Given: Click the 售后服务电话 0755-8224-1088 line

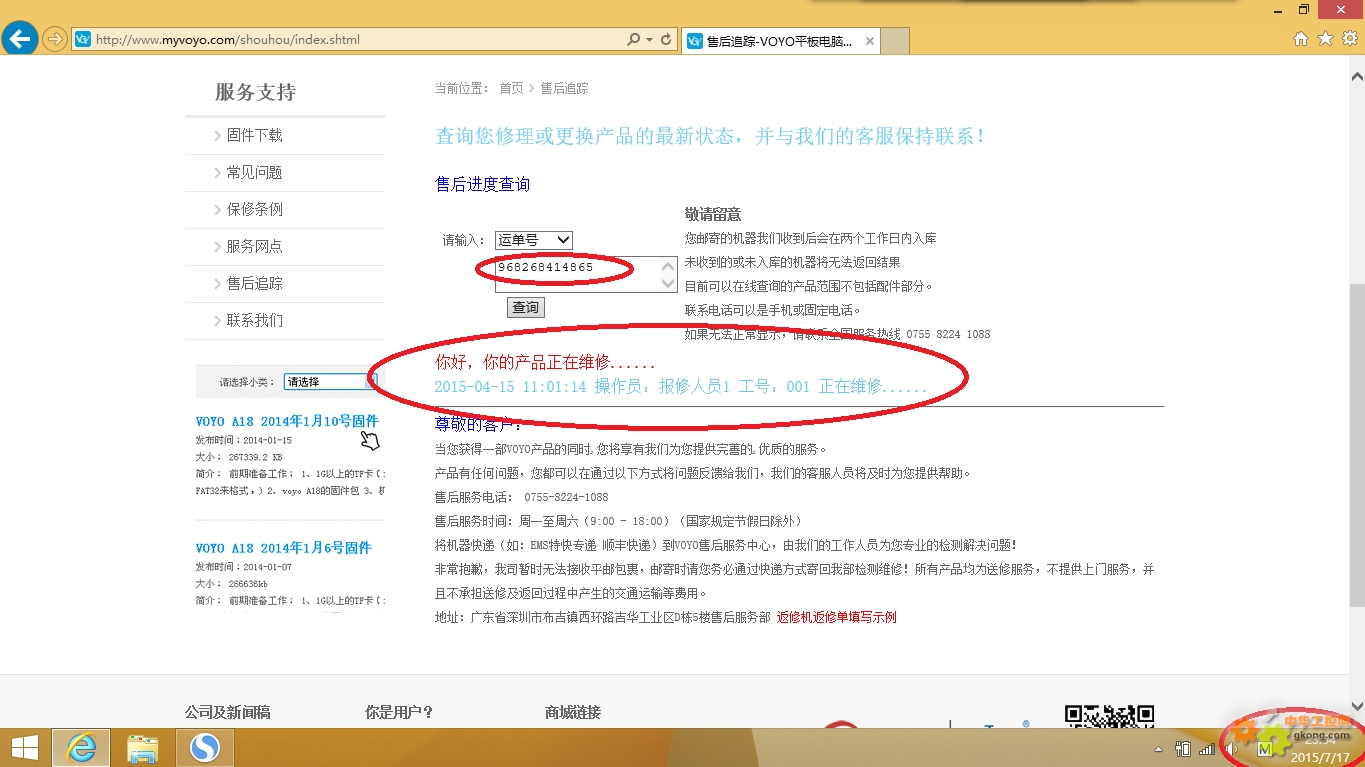Looking at the screenshot, I should 521,497.
